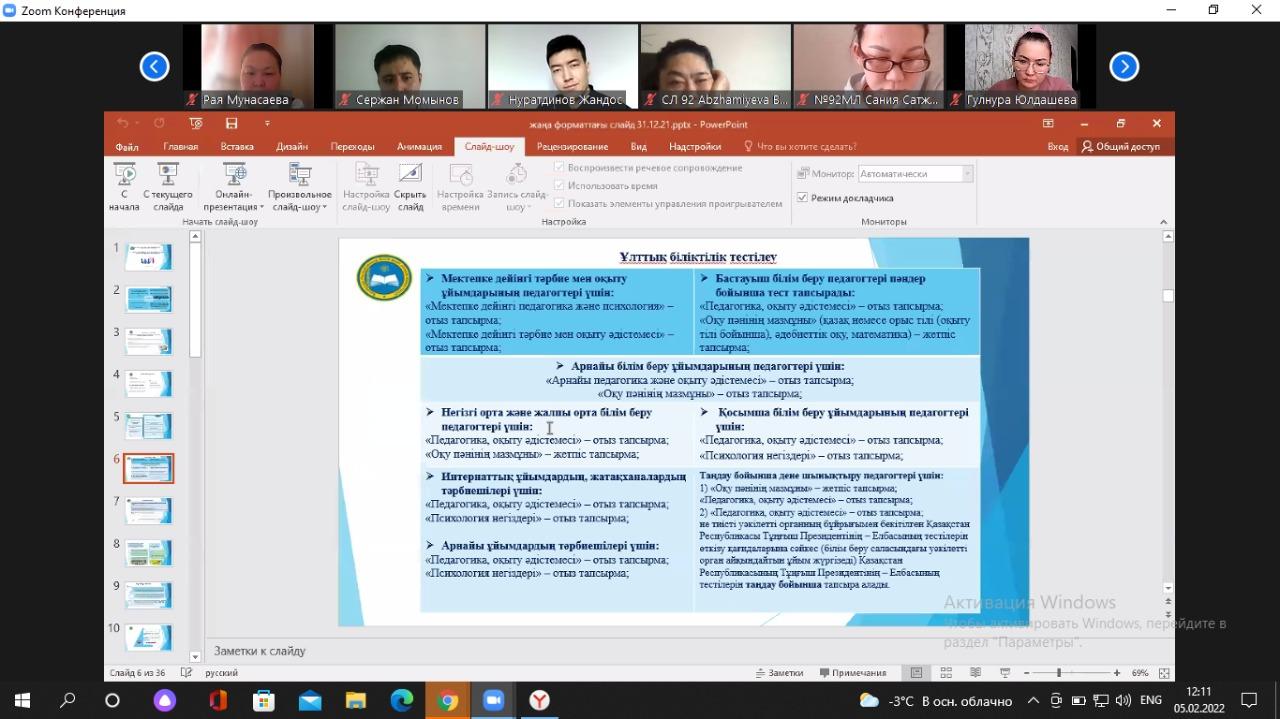Switch to the 'Дизайн' ribbon tab
The image size is (1280, 719).
coord(292,147)
